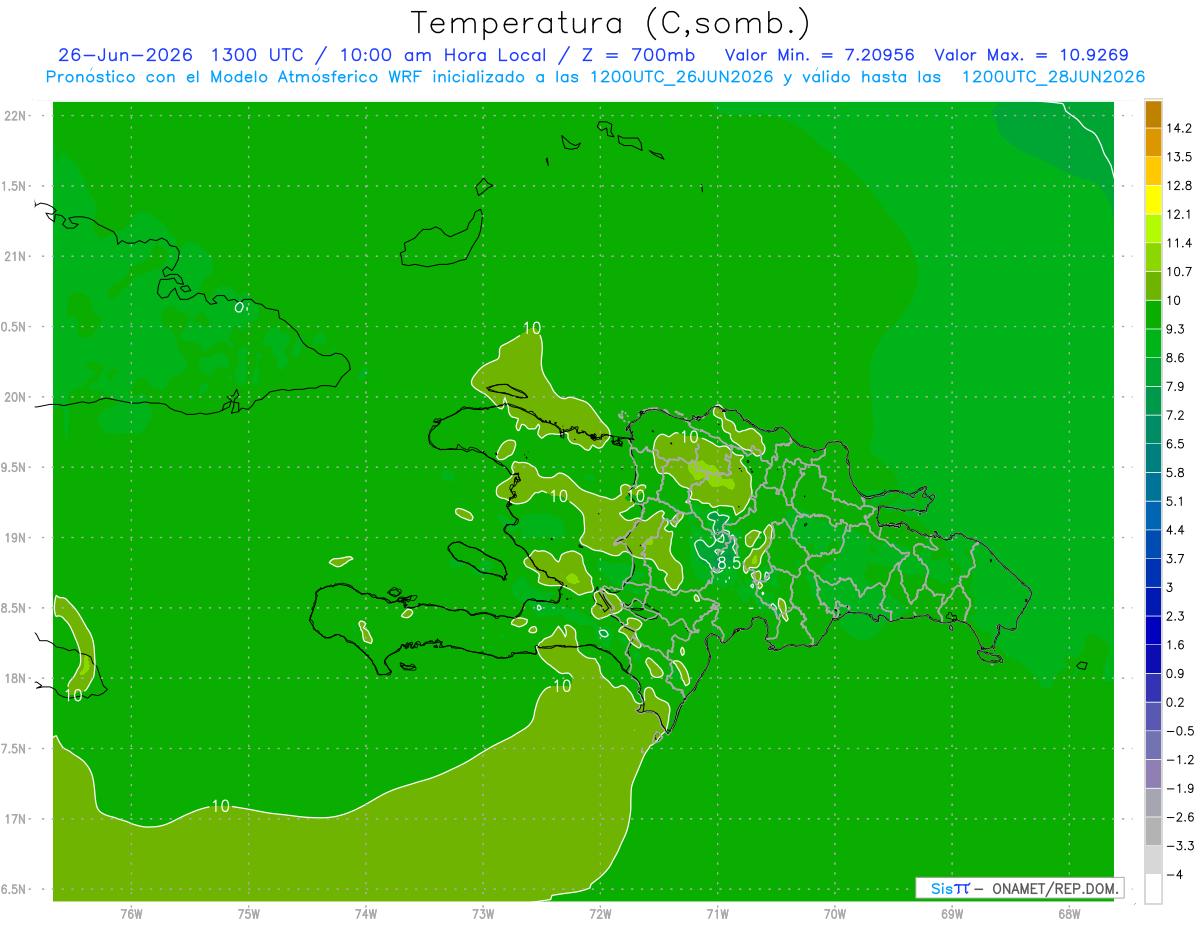Click the "20N" latitude axis label
Image resolution: width=1200 pixels, height=927 pixels.
(x=16, y=397)
